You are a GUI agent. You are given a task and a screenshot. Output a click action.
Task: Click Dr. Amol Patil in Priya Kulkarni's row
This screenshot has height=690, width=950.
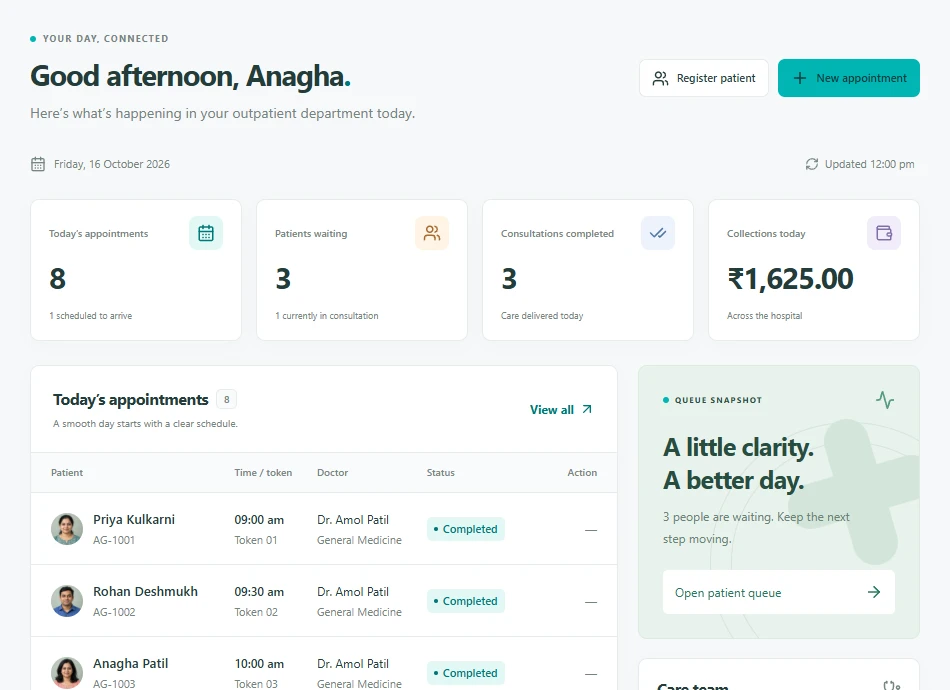[x=353, y=520]
